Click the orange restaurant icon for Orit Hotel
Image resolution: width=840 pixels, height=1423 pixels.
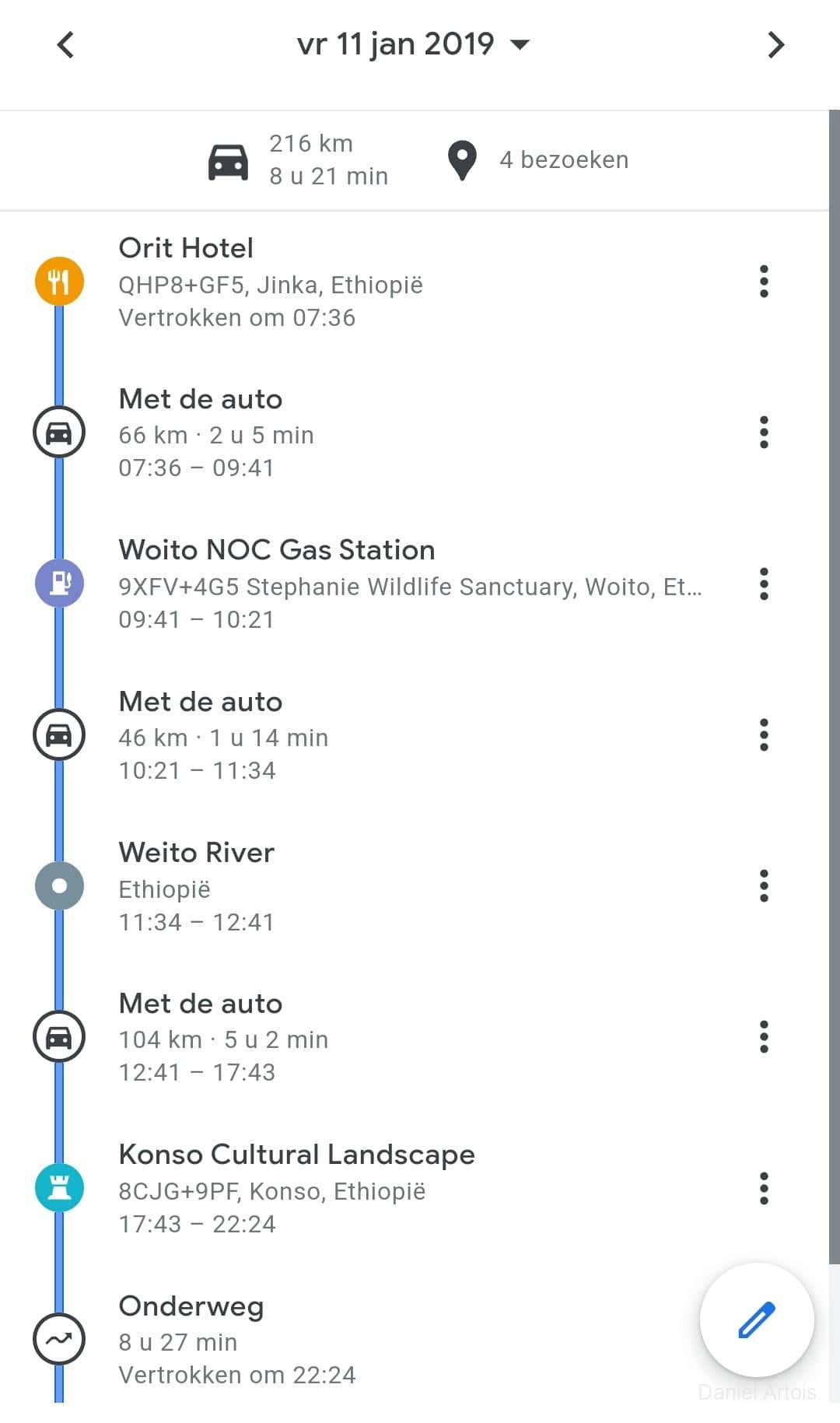click(59, 281)
